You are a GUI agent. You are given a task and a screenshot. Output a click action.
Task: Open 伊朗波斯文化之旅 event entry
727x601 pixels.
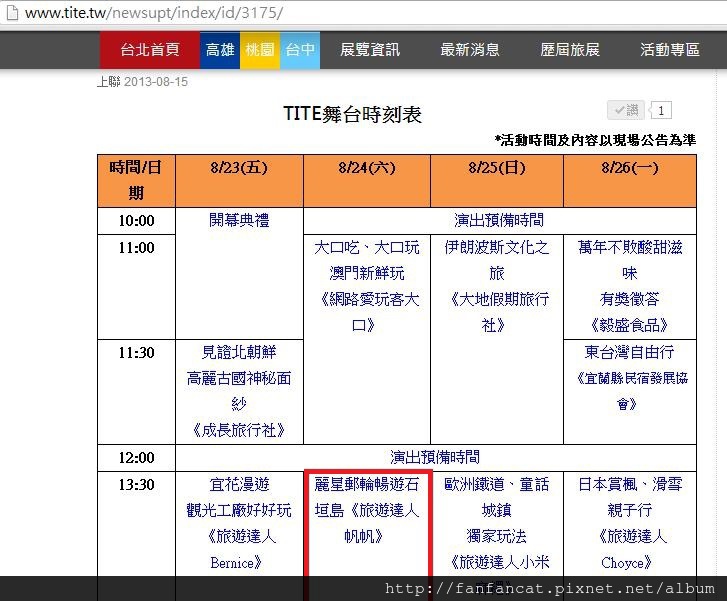[497, 286]
